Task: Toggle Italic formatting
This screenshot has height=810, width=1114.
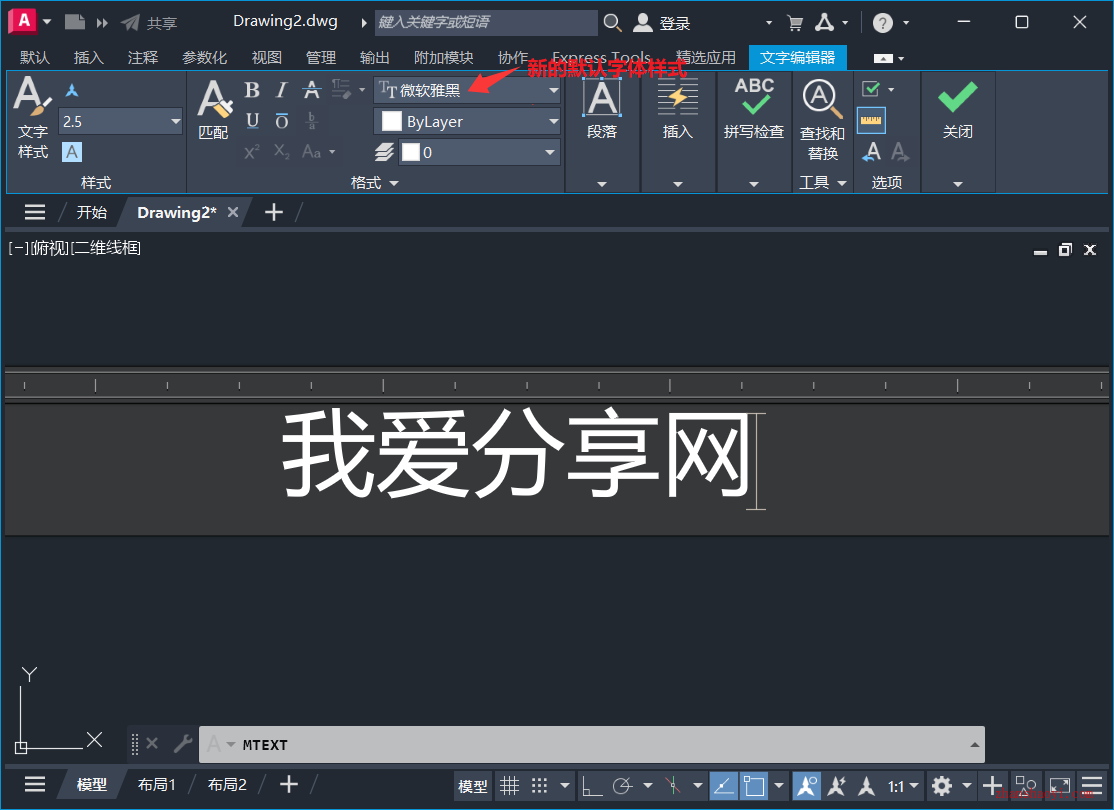Action: pos(281,90)
